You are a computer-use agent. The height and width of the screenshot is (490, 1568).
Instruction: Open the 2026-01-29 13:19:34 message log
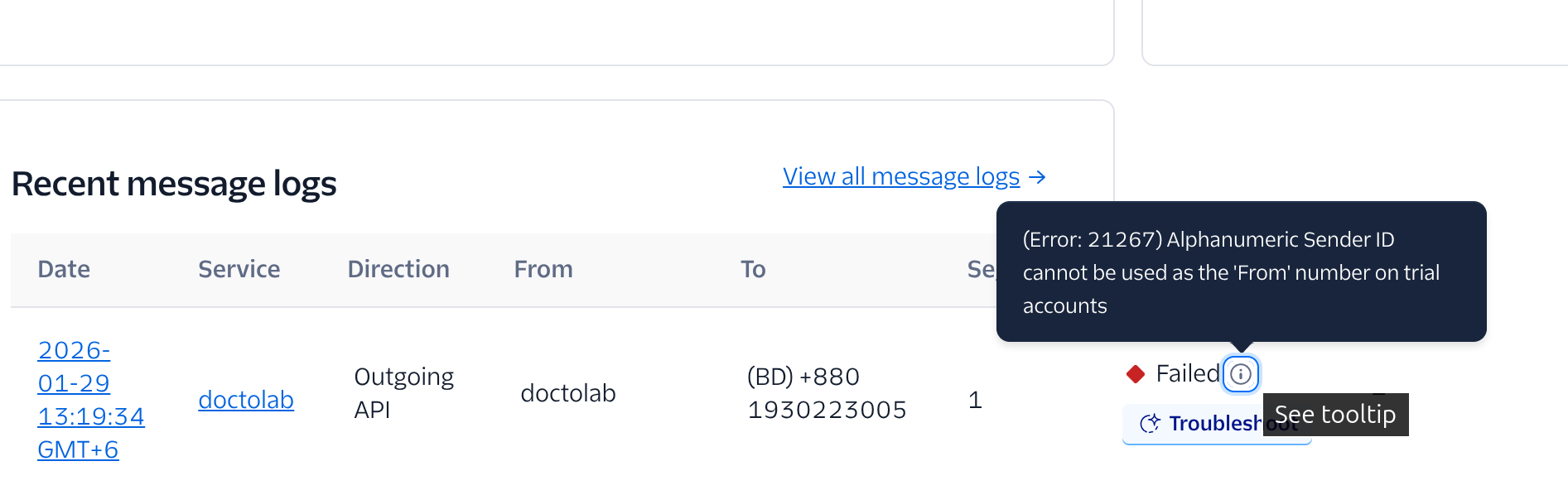(x=90, y=400)
